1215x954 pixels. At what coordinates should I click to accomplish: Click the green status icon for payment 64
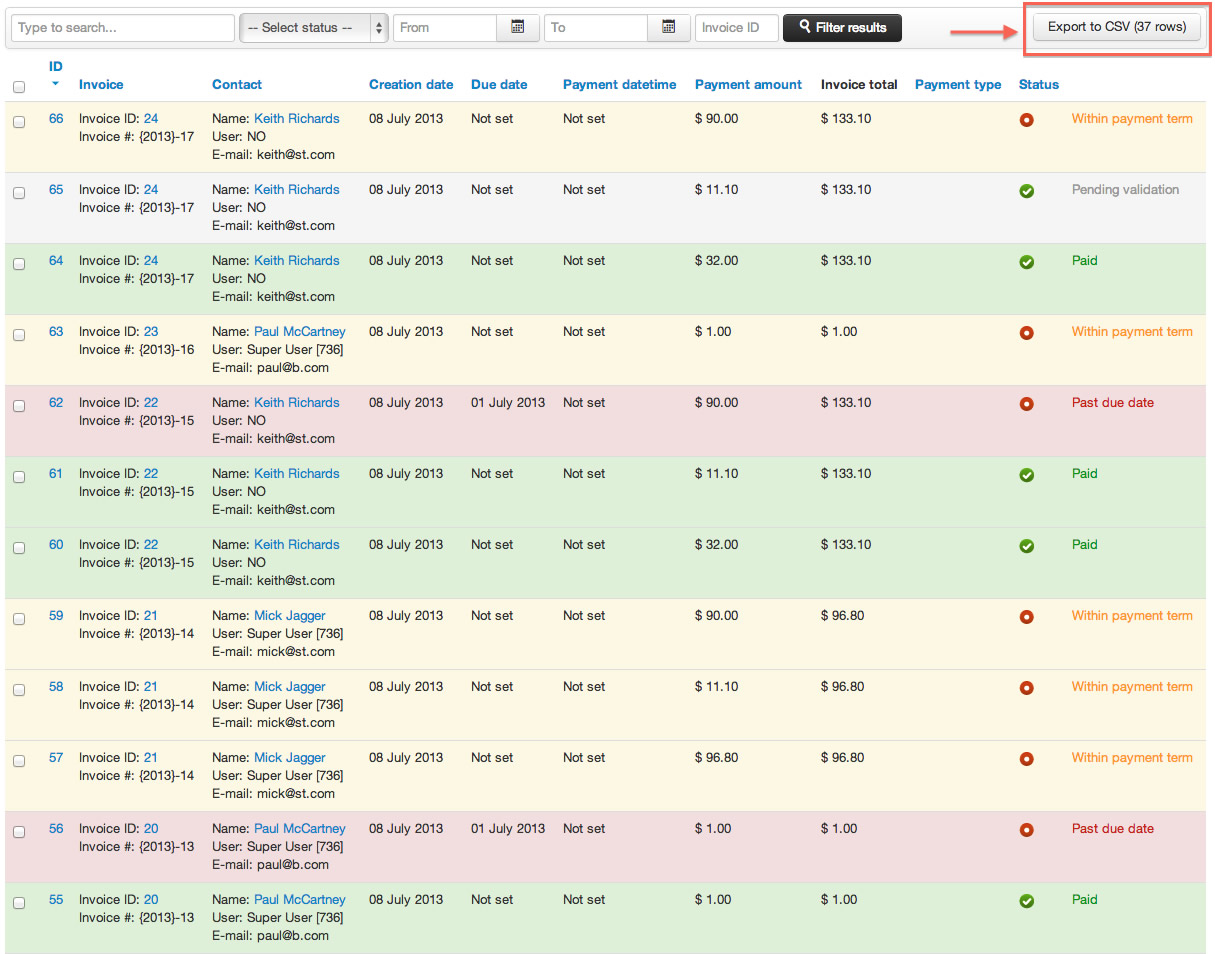(1026, 262)
